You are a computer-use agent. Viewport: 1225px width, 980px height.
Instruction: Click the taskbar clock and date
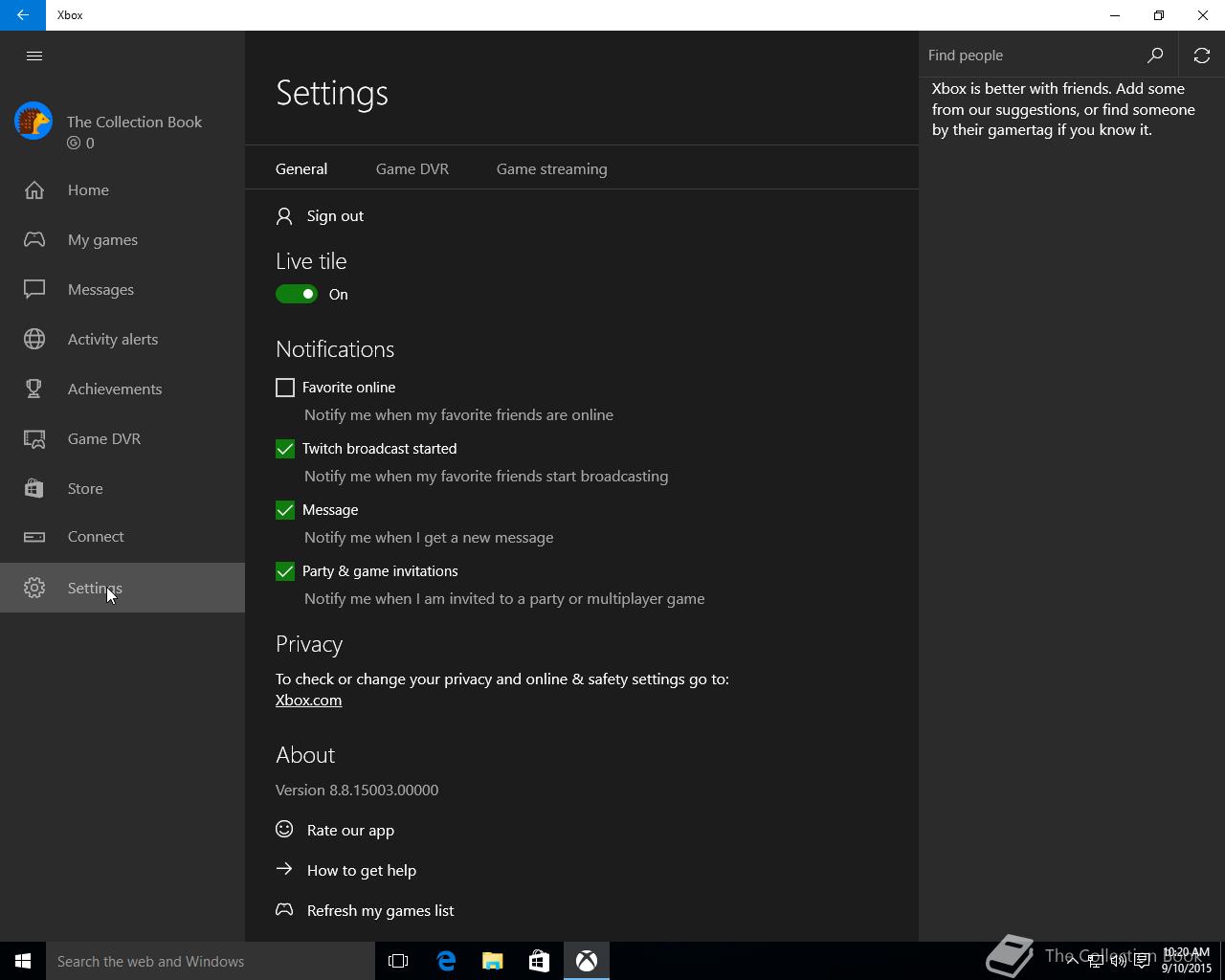point(1187,961)
